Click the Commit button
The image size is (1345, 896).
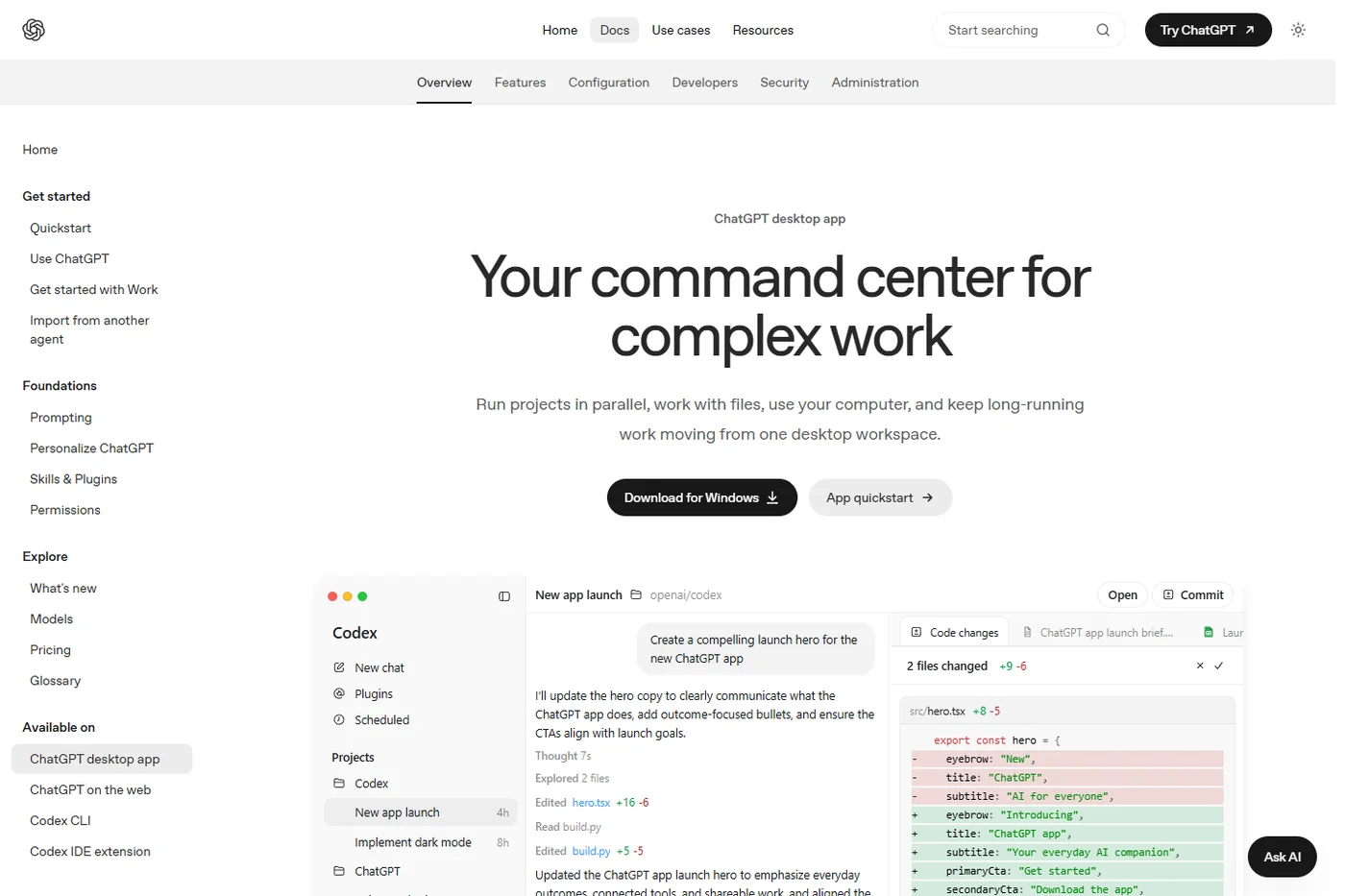1193,595
